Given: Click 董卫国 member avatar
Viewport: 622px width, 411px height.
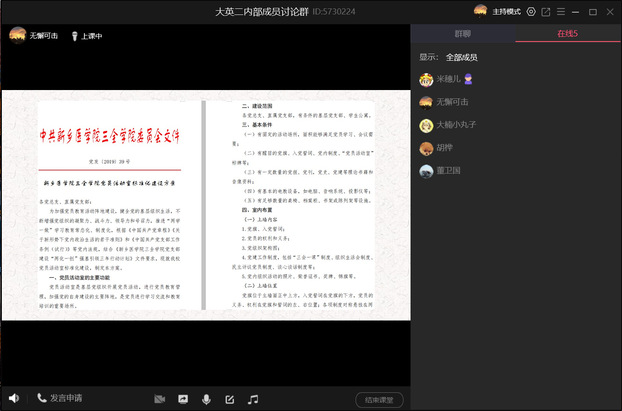Looking at the screenshot, I should point(426,171).
